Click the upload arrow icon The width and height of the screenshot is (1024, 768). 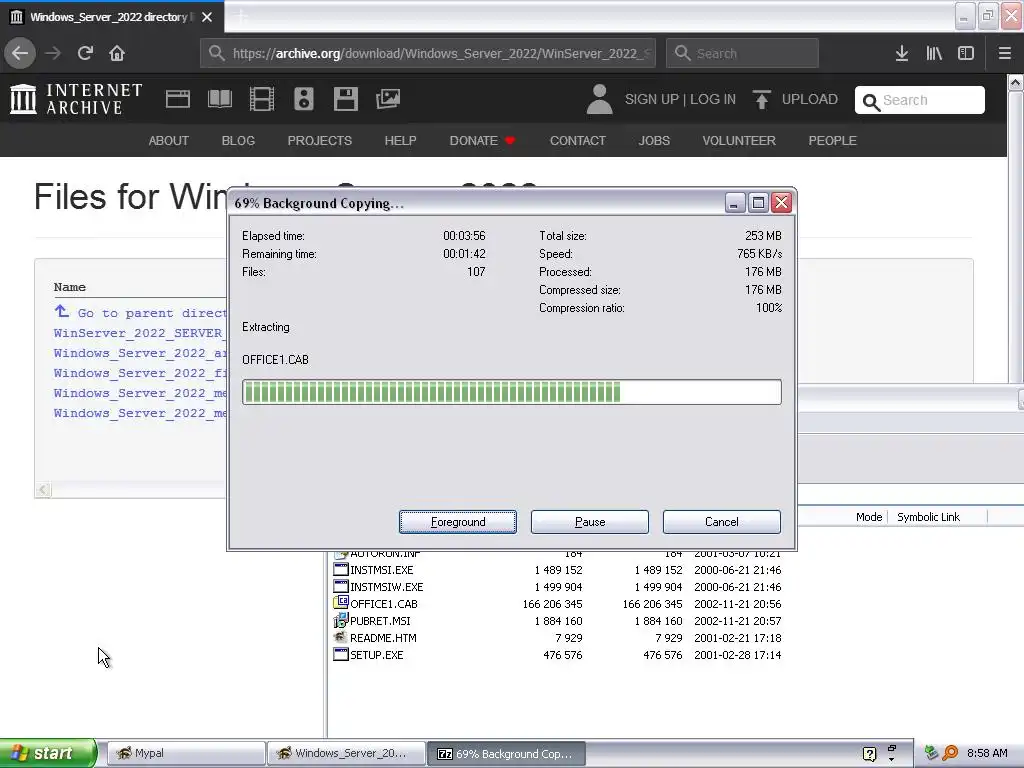click(x=761, y=99)
